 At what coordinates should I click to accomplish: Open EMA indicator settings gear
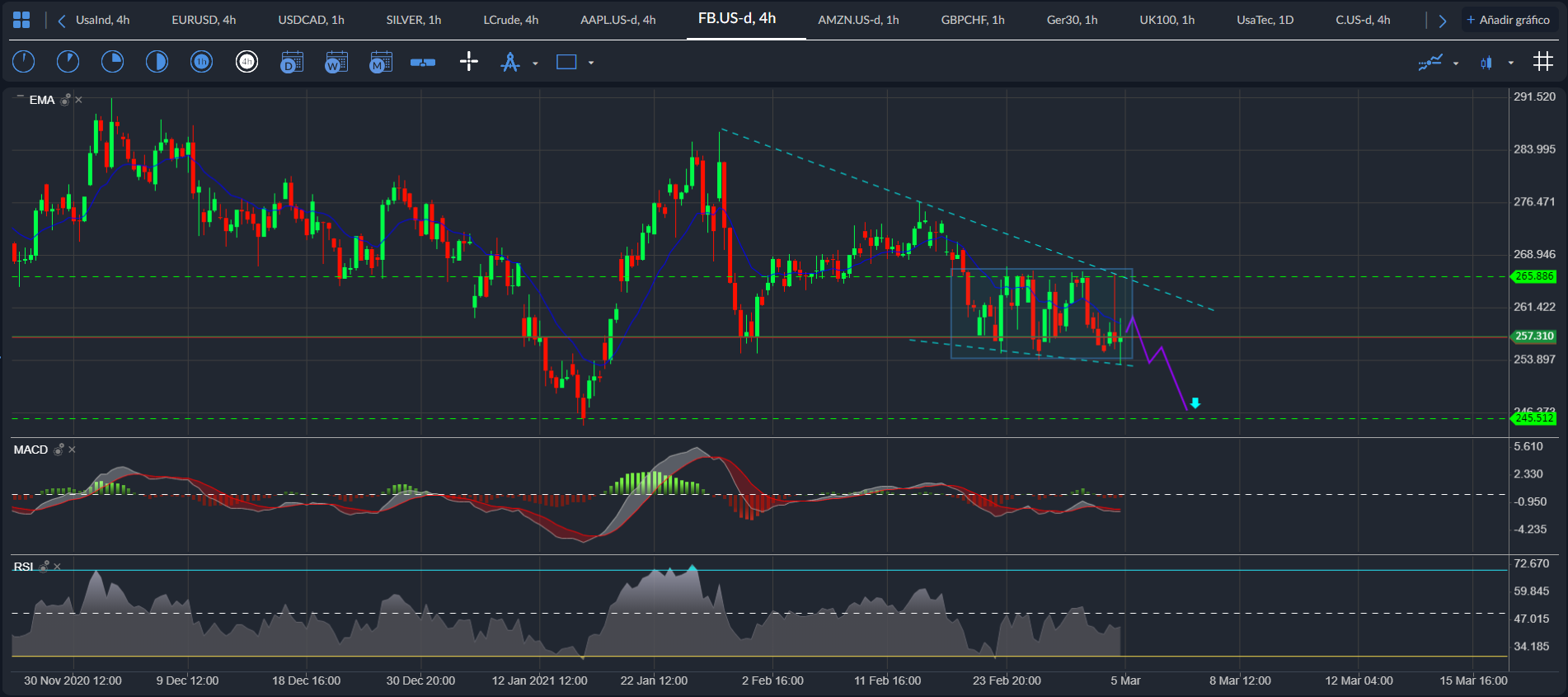[x=65, y=100]
